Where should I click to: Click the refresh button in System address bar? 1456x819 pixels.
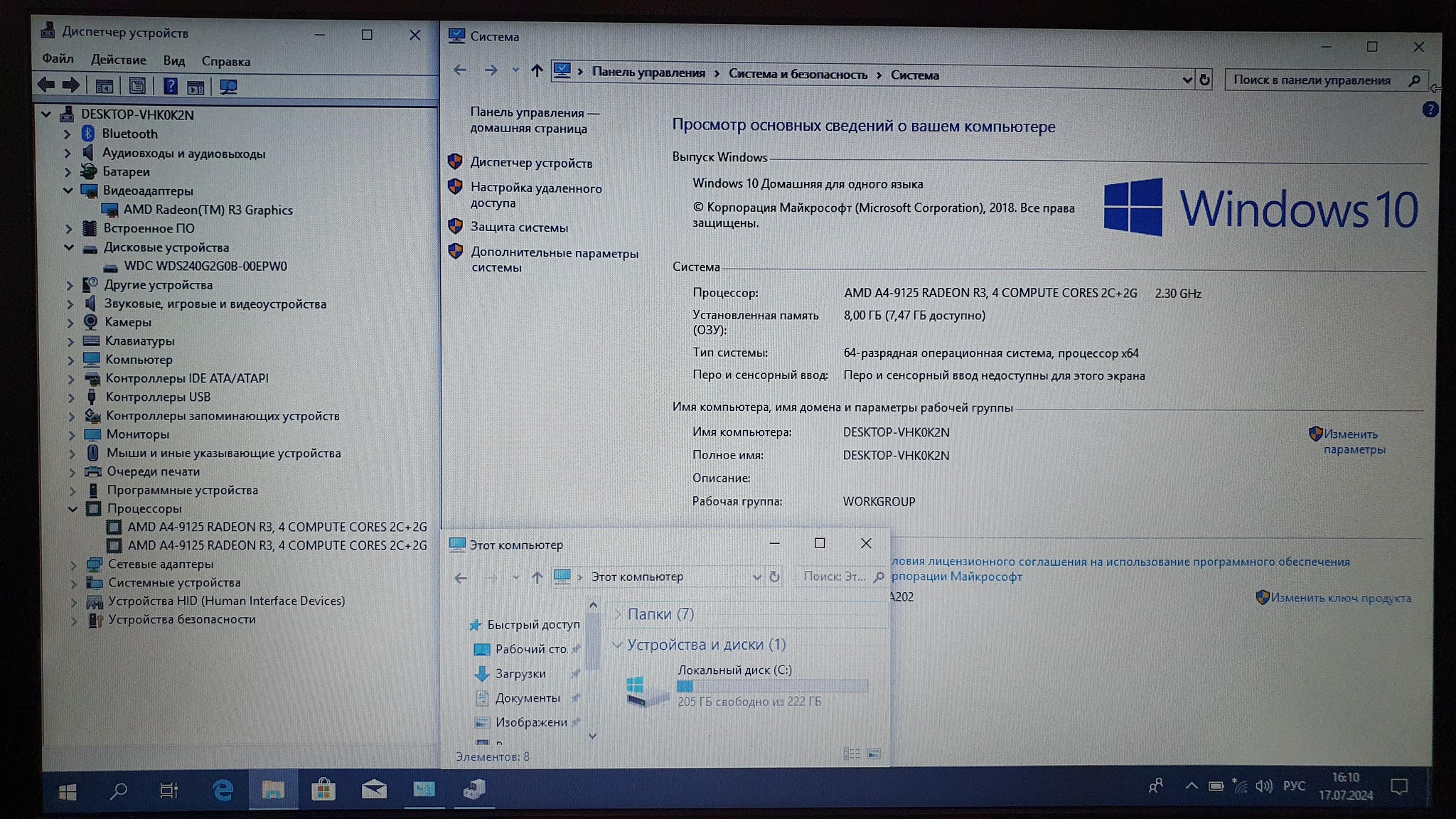pyautogui.click(x=1204, y=80)
